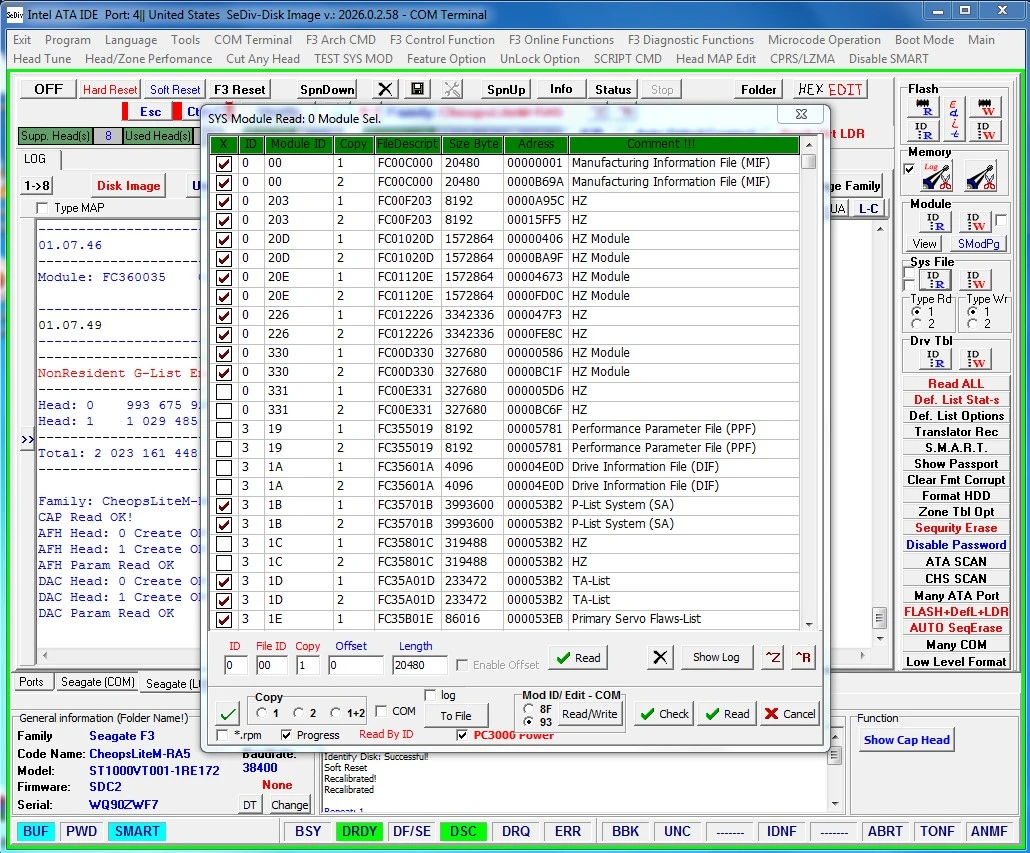Click Flash write by ID icon

click(985, 131)
